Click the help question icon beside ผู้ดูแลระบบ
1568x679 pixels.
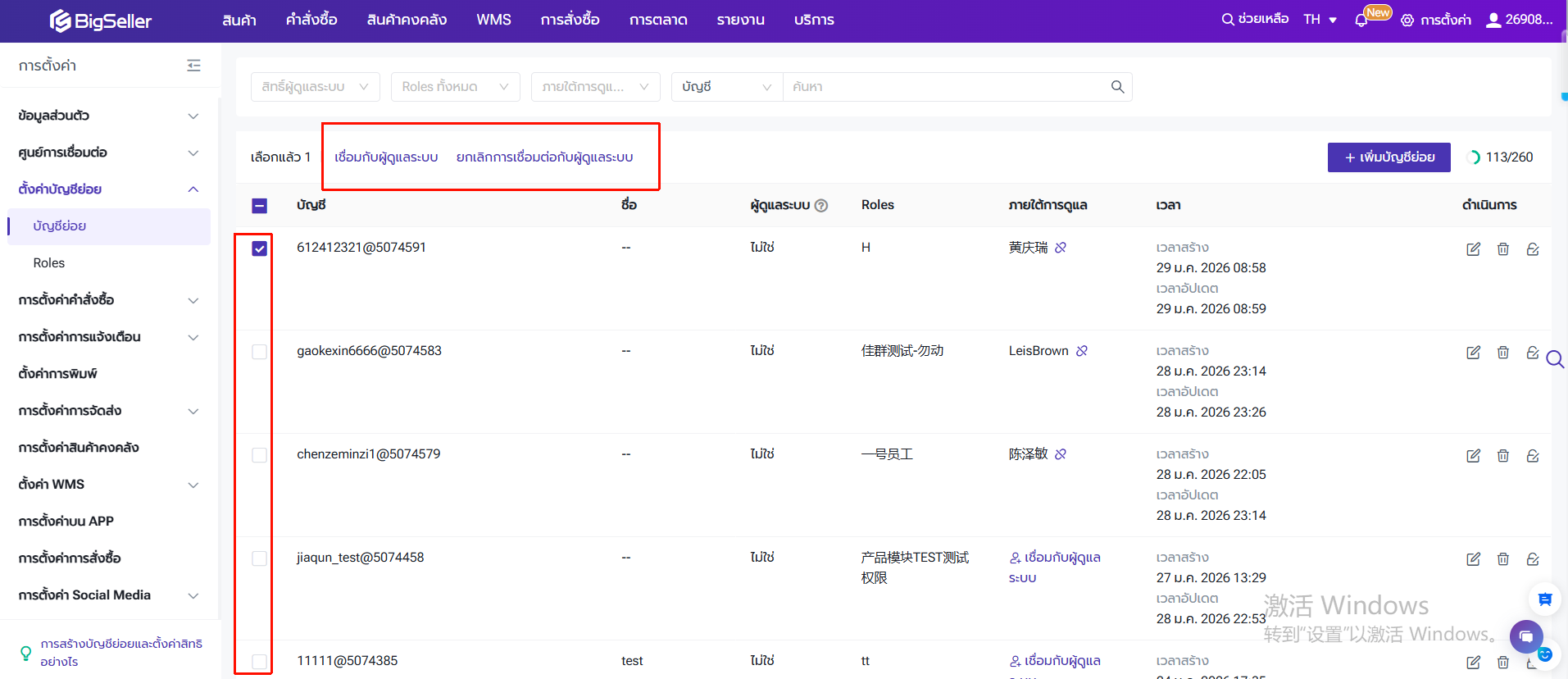point(821,206)
